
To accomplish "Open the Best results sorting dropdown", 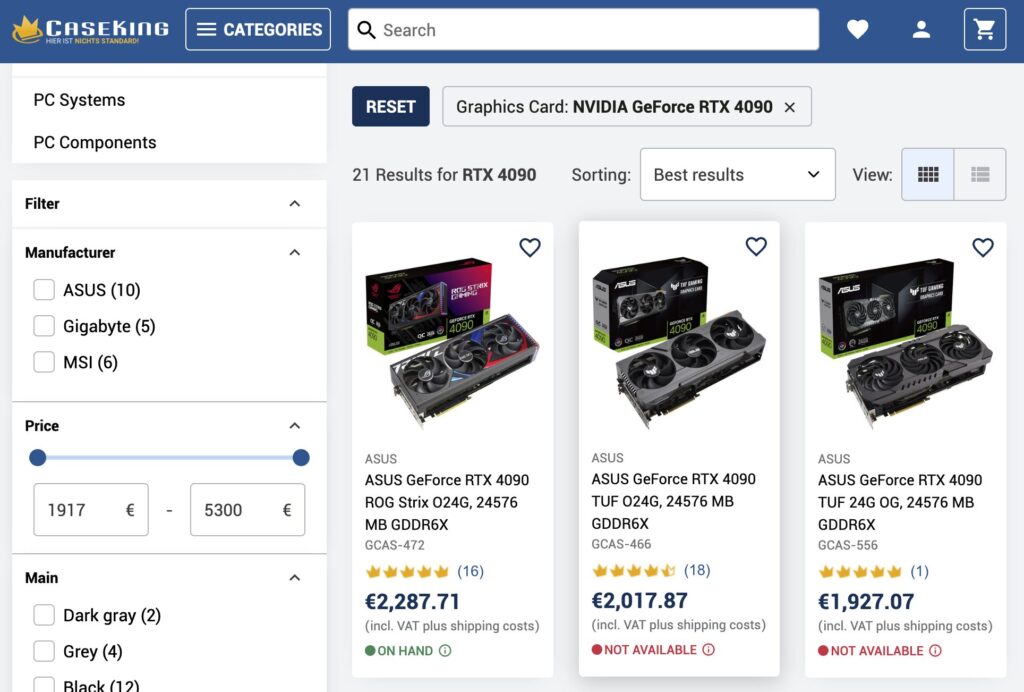I will [x=737, y=175].
